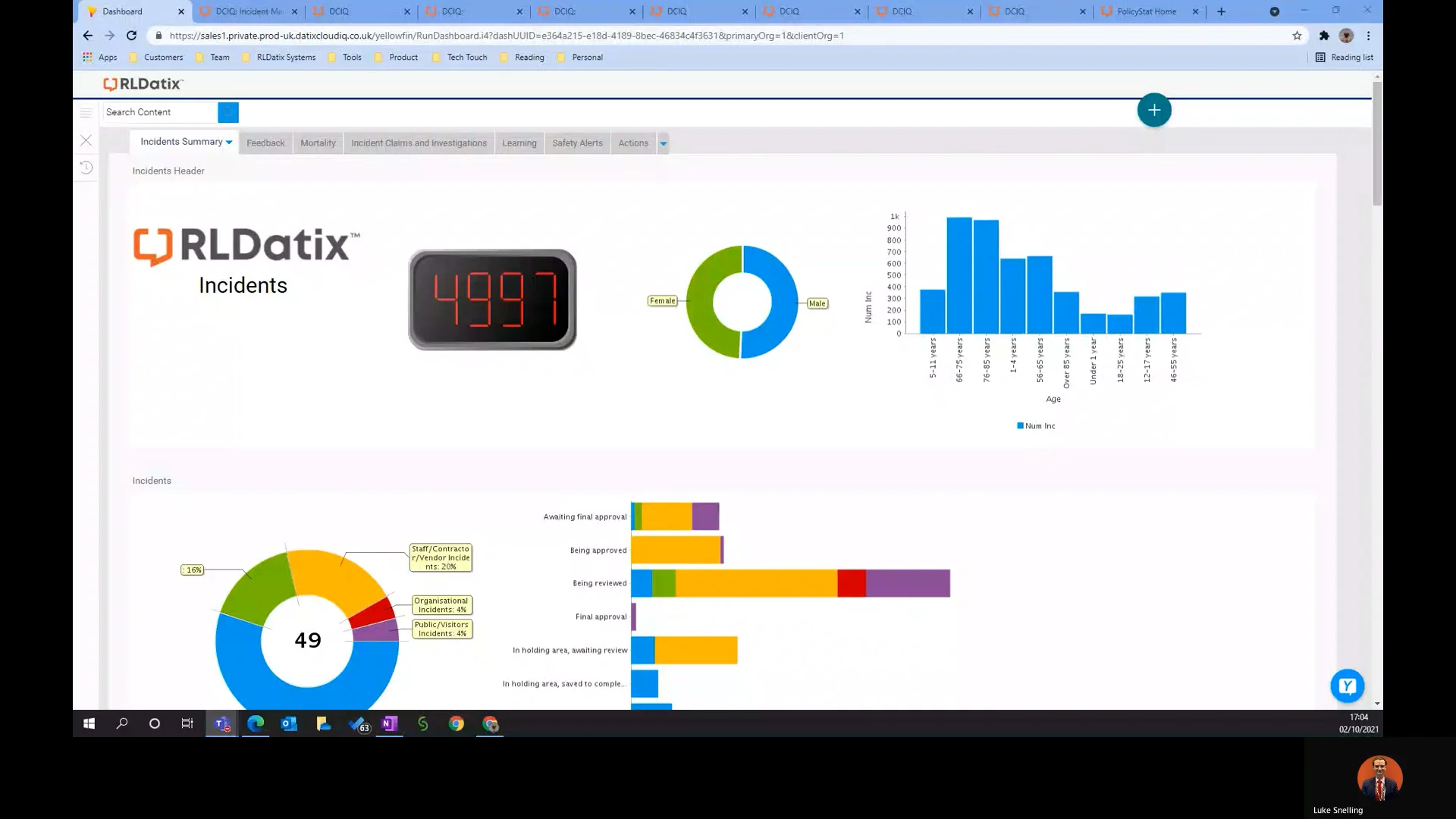The image size is (1456, 819).
Task: Click the history icon in the left sidebar
Action: (x=86, y=168)
